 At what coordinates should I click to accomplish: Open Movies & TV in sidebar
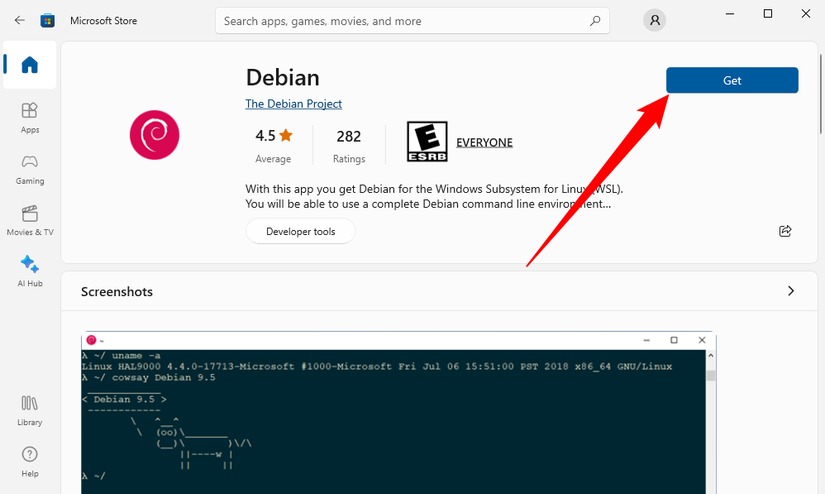coord(29,220)
